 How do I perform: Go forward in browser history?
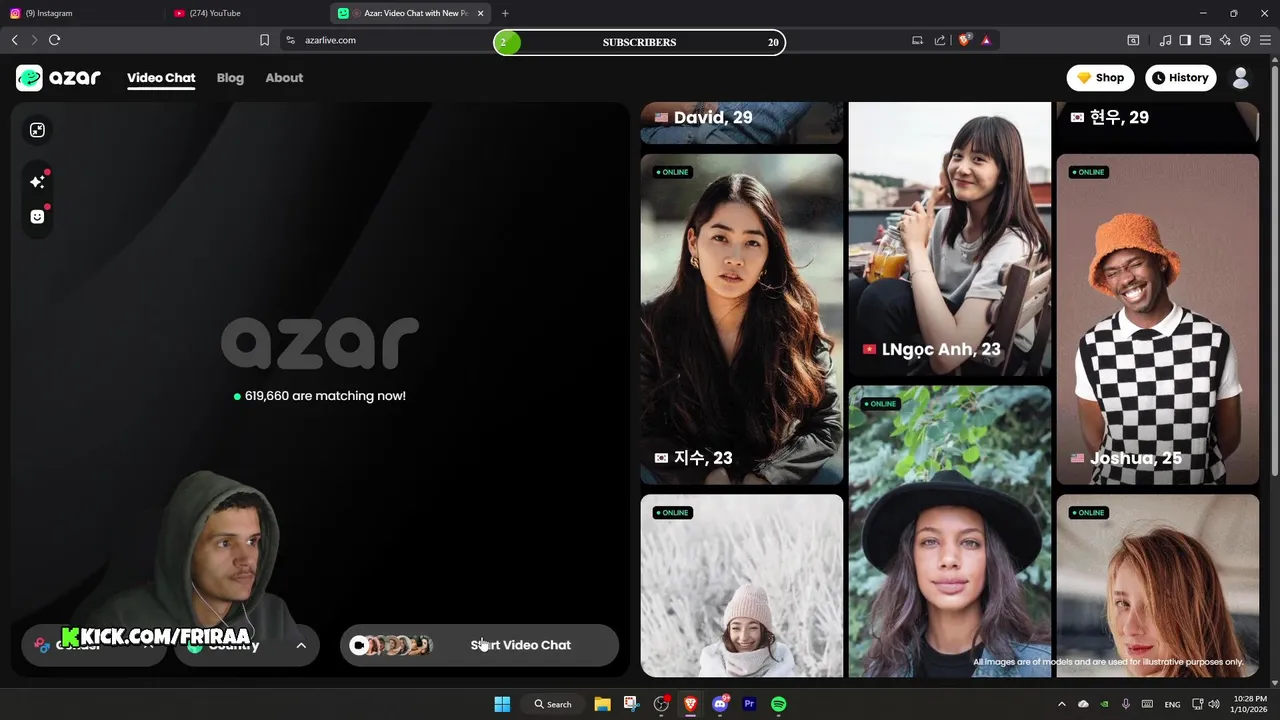point(34,40)
